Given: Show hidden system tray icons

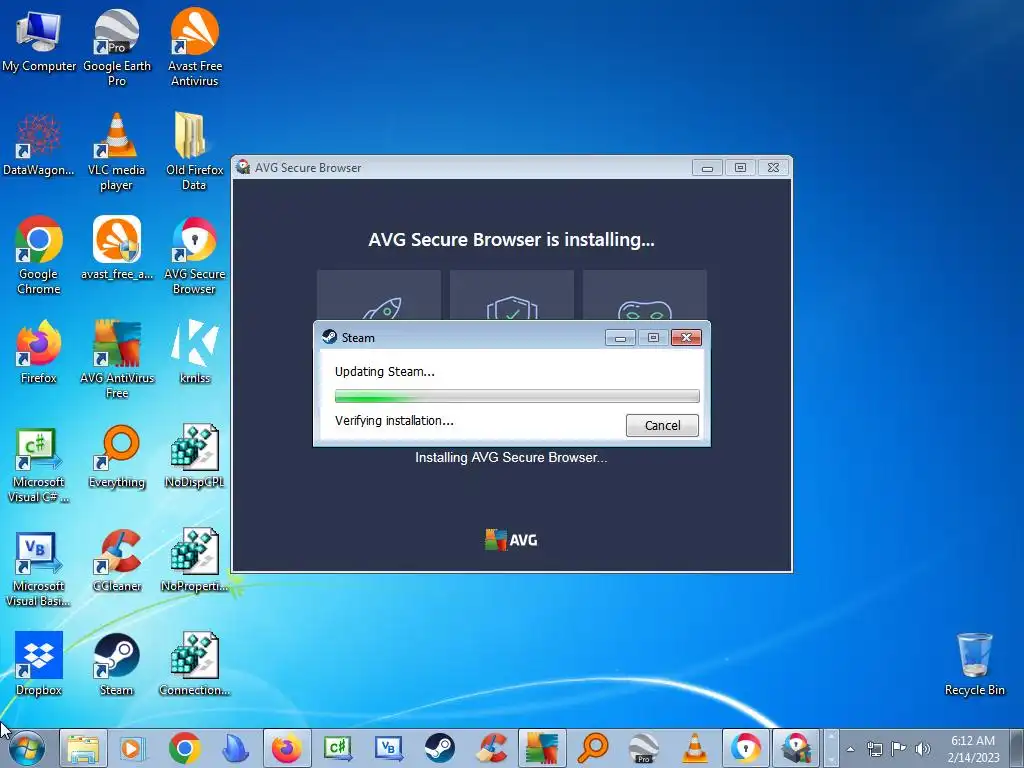Looking at the screenshot, I should click(850, 749).
